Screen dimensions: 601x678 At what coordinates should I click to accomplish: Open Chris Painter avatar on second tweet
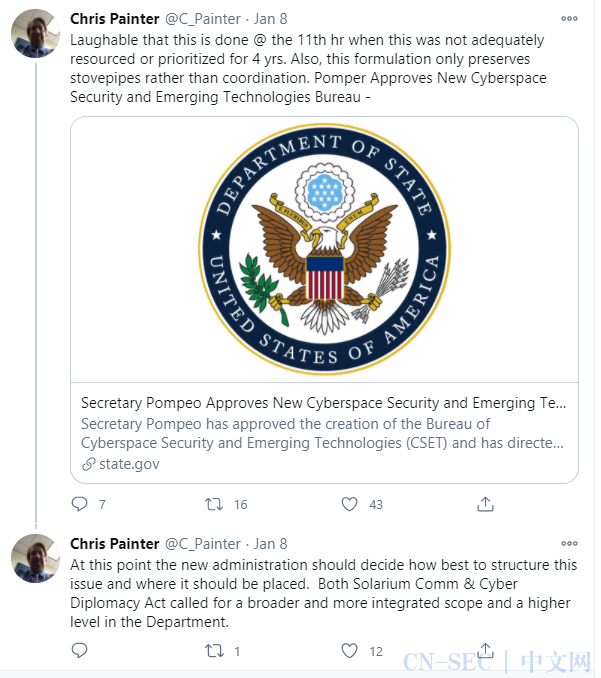pyautogui.click(x=35, y=559)
